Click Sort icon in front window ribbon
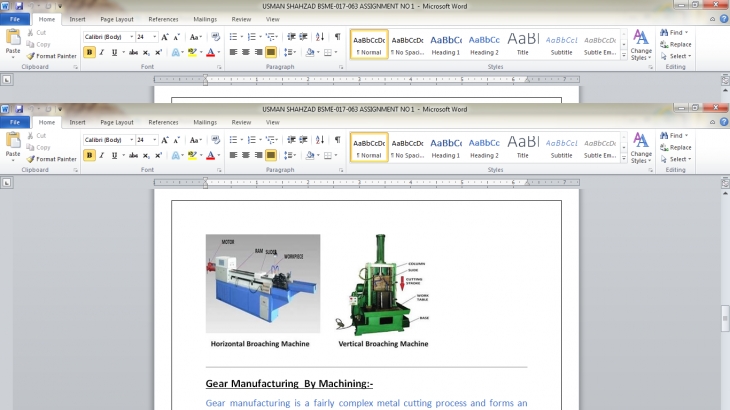The width and height of the screenshot is (730, 410). pos(320,140)
